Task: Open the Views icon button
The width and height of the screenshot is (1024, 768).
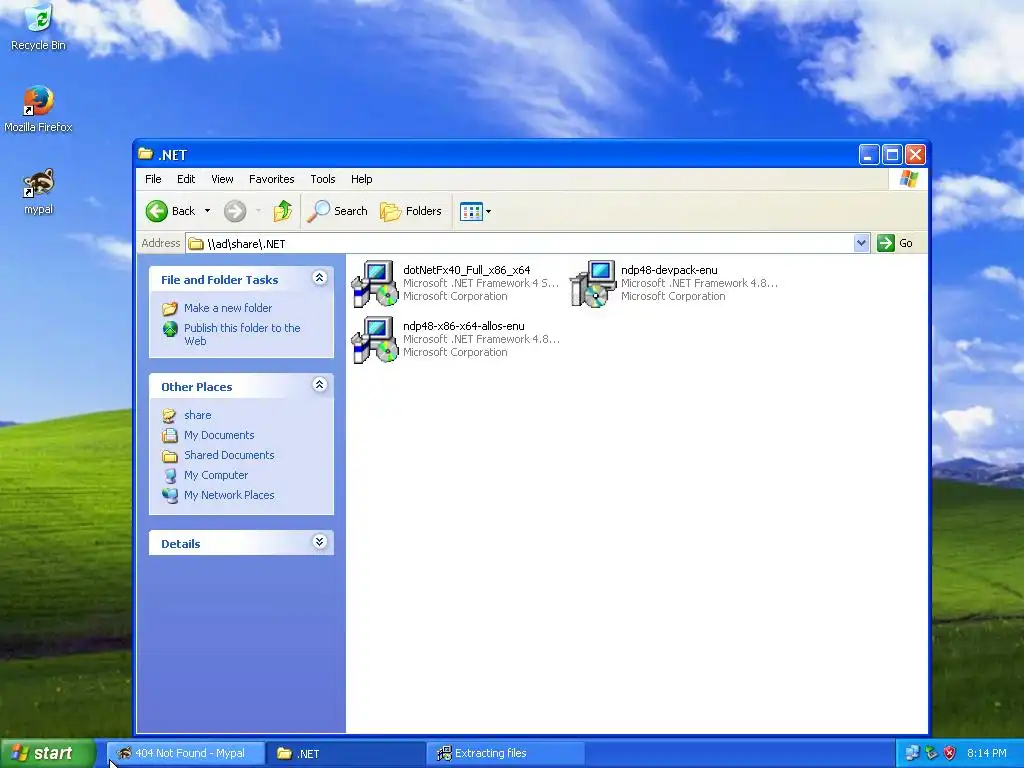Action: (471, 211)
